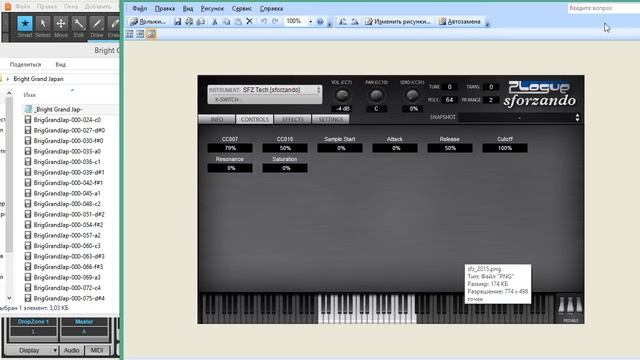
Task: Click the Explorer scrollbar up arrow
Action: click(9, 93)
